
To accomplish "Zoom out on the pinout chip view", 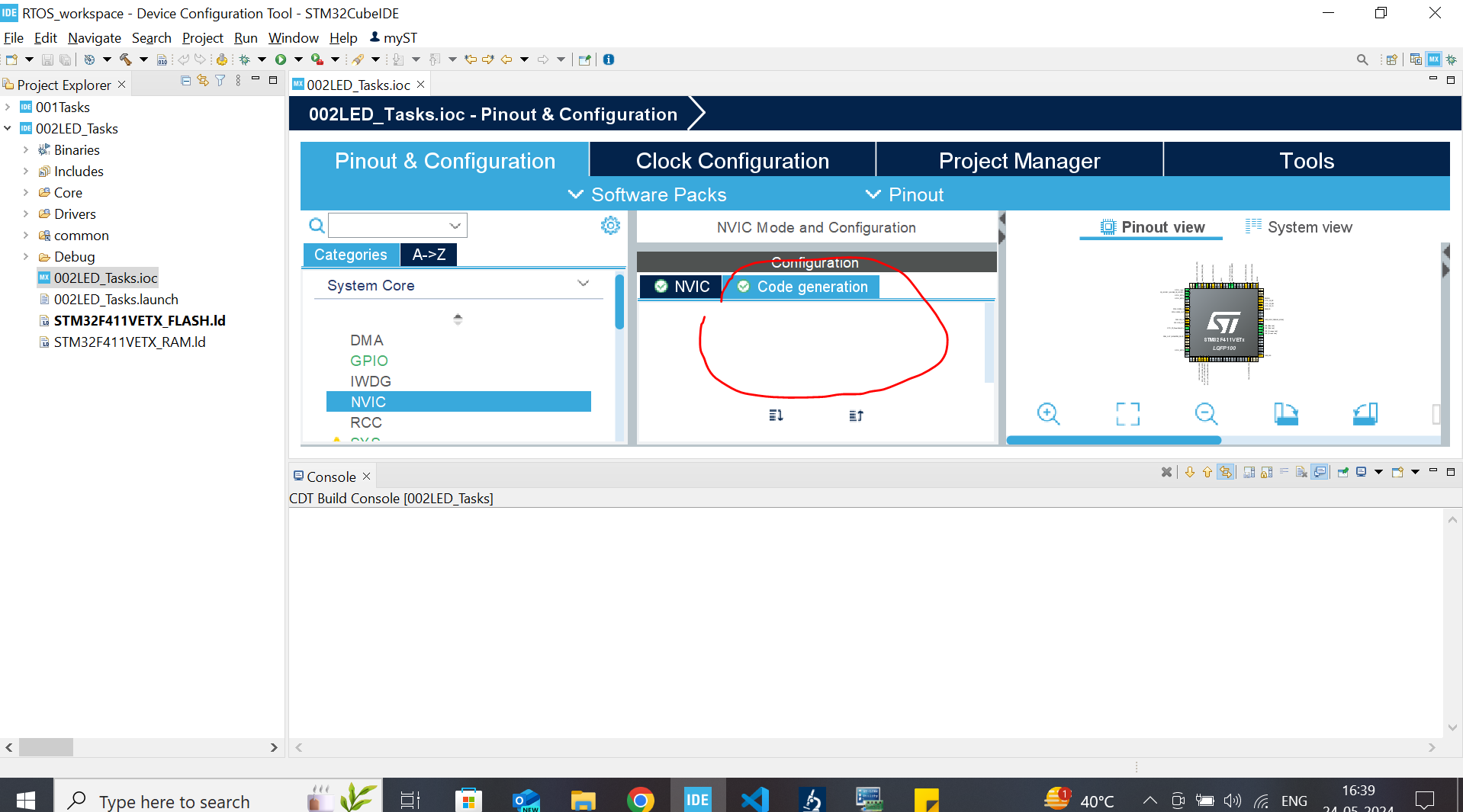I will tap(1206, 414).
